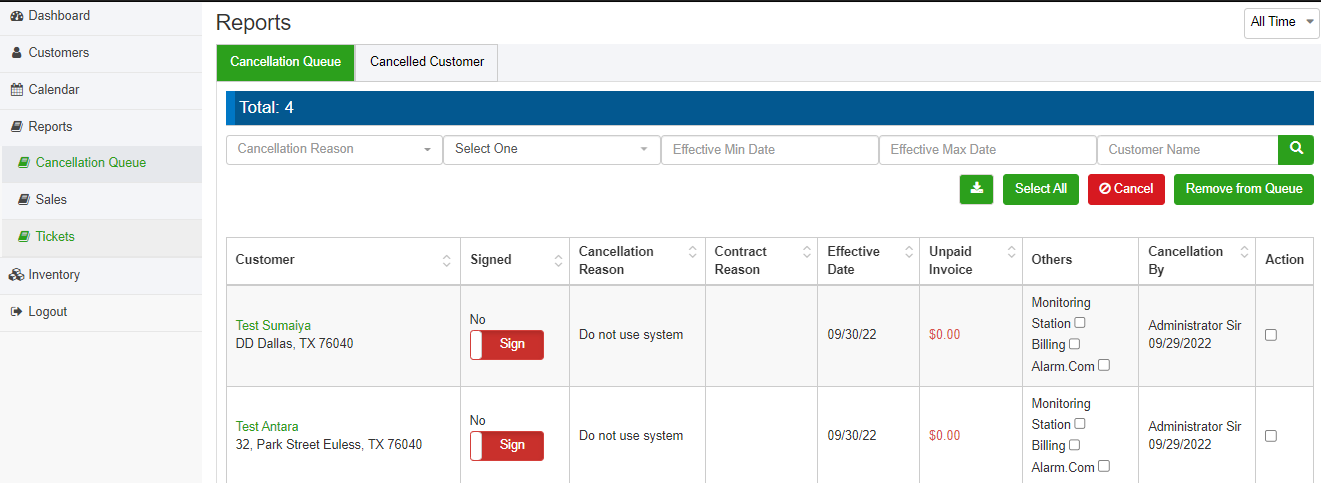Switch to the Cancelled Customer tab
1321x483 pixels.
point(427,62)
